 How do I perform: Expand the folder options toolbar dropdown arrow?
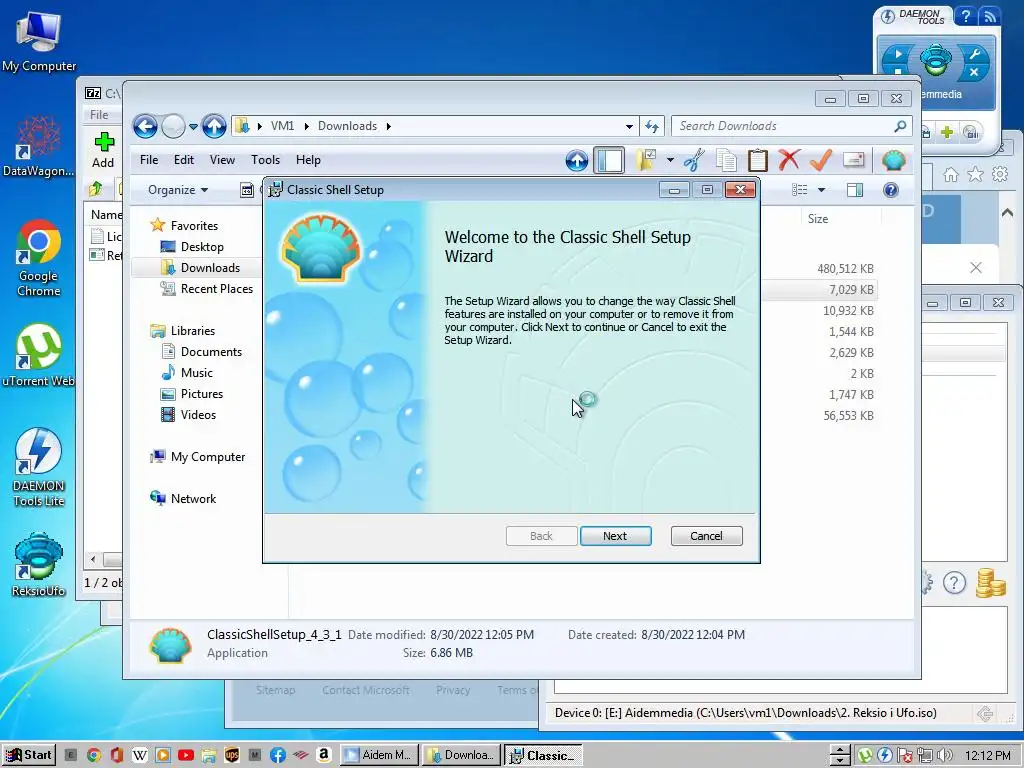670,160
